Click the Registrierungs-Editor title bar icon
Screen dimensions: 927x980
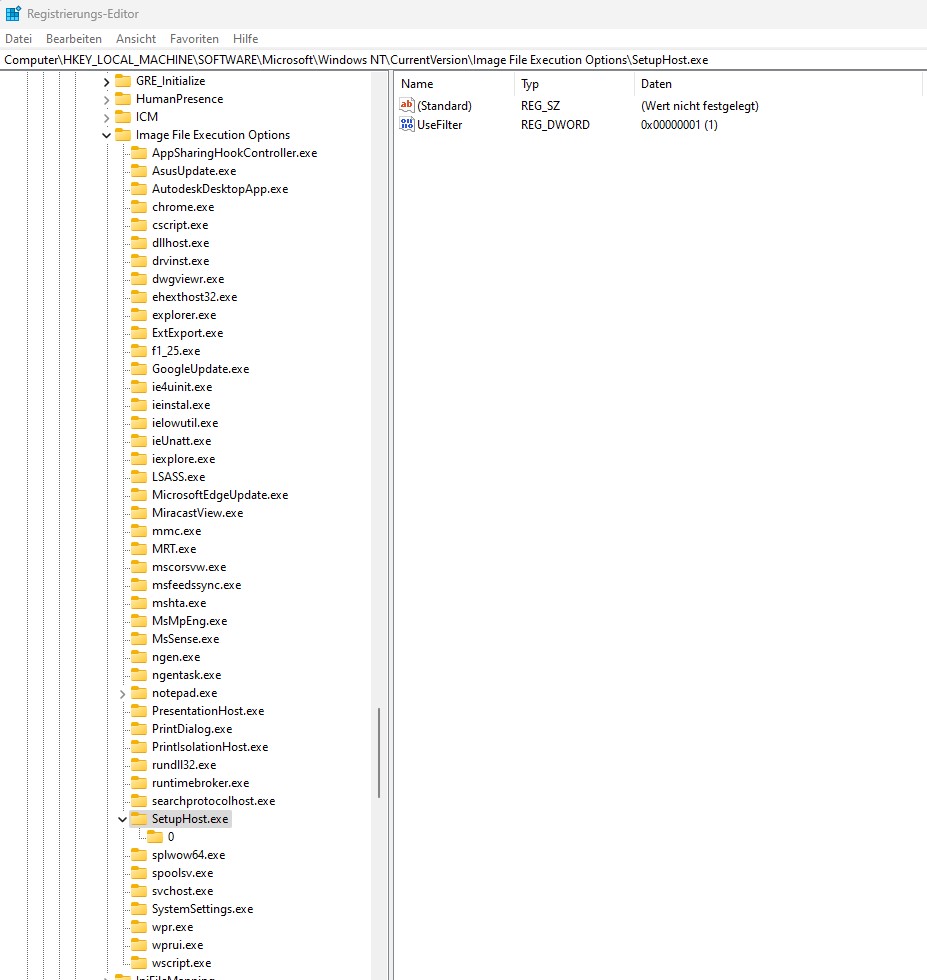pyautogui.click(x=11, y=13)
